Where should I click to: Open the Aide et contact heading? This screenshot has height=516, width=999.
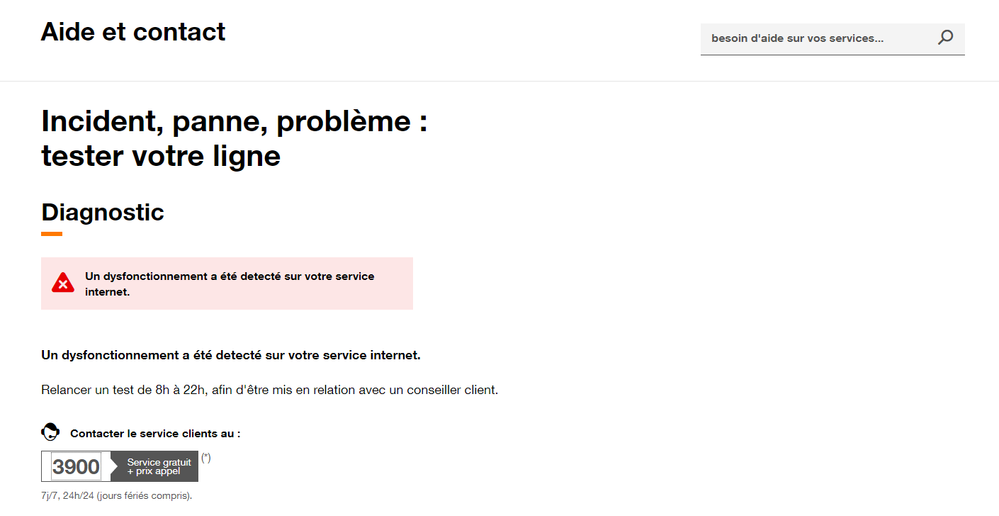pos(133,31)
